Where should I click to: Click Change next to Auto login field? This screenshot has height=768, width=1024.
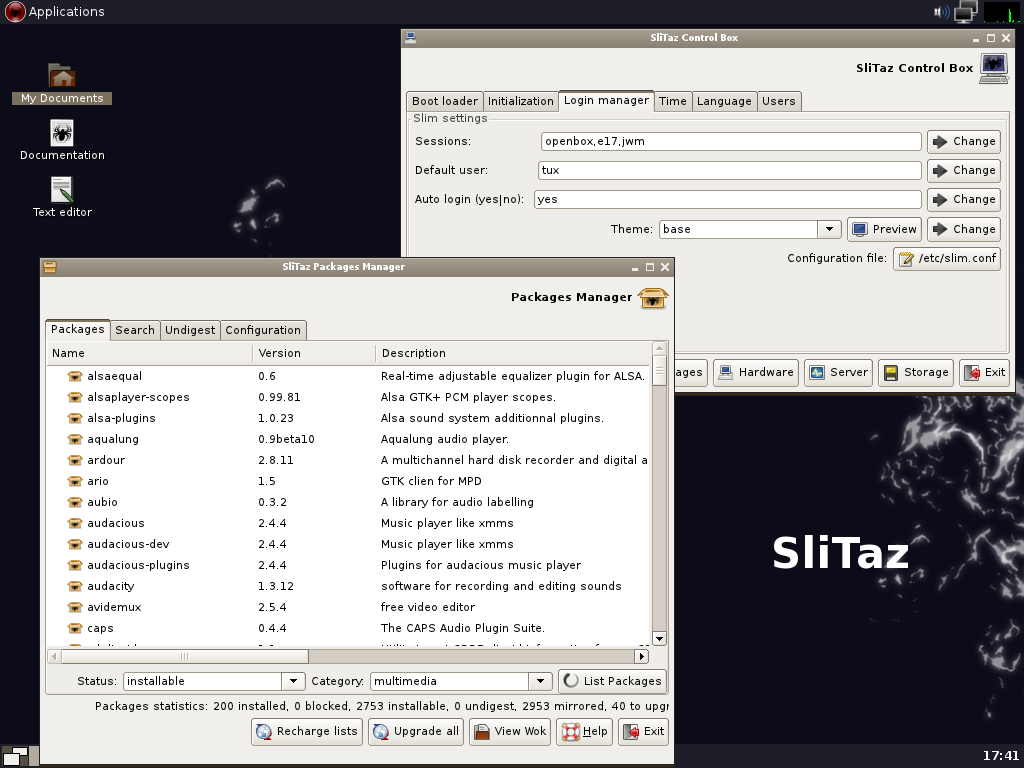click(x=964, y=200)
